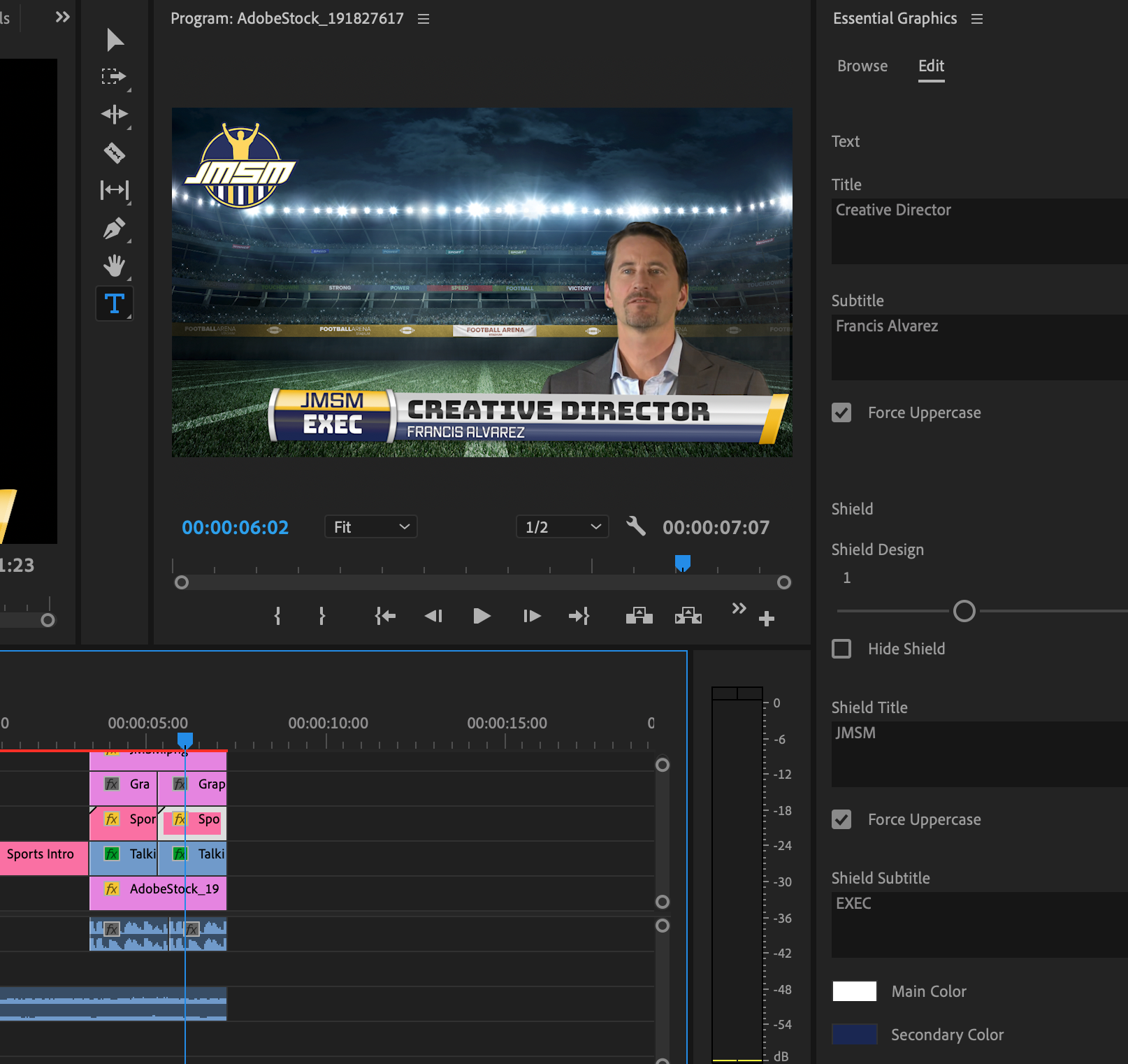
Task: Activate the Hand tool
Action: tap(114, 266)
